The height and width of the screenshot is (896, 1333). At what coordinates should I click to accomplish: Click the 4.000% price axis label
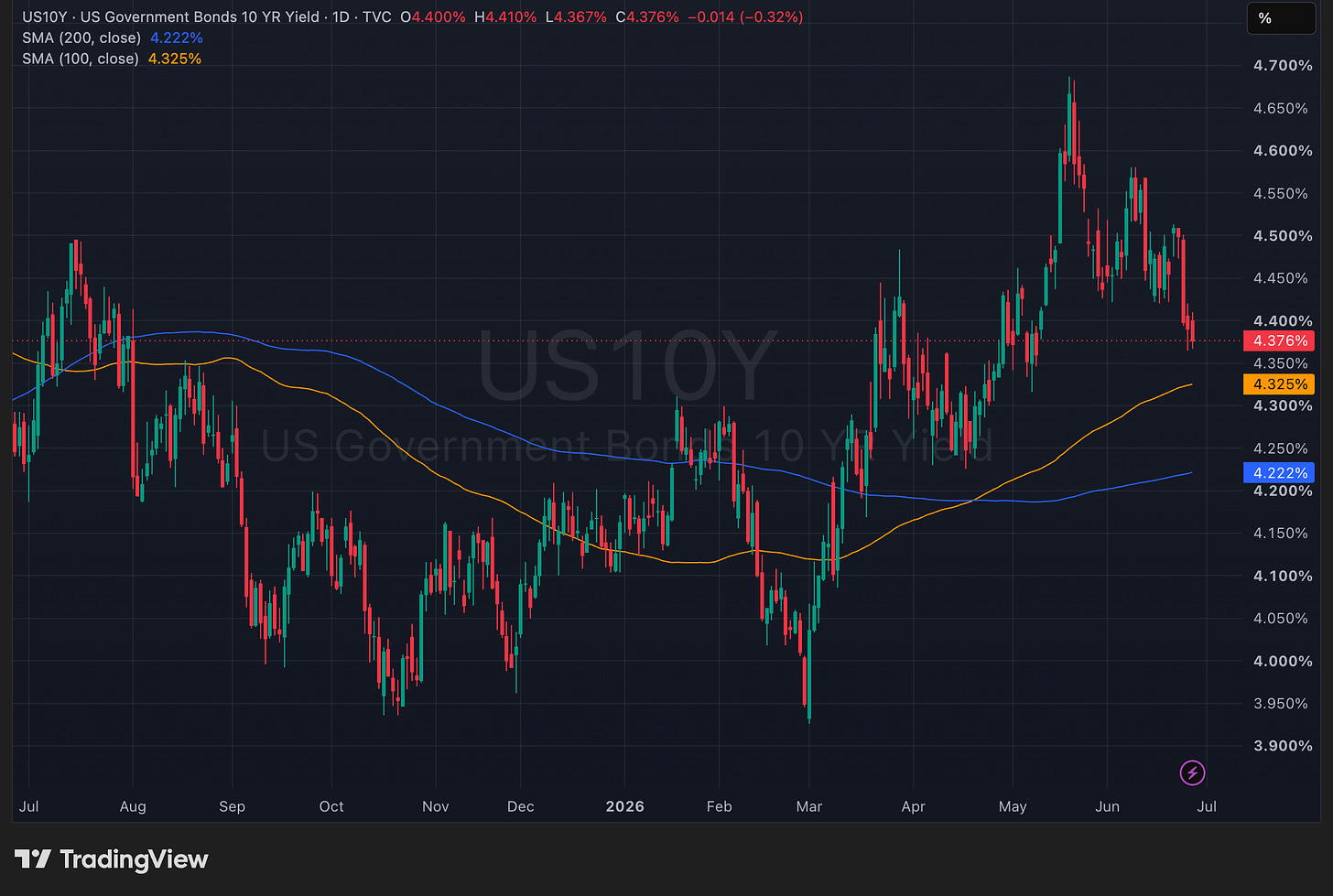pyautogui.click(x=1283, y=661)
